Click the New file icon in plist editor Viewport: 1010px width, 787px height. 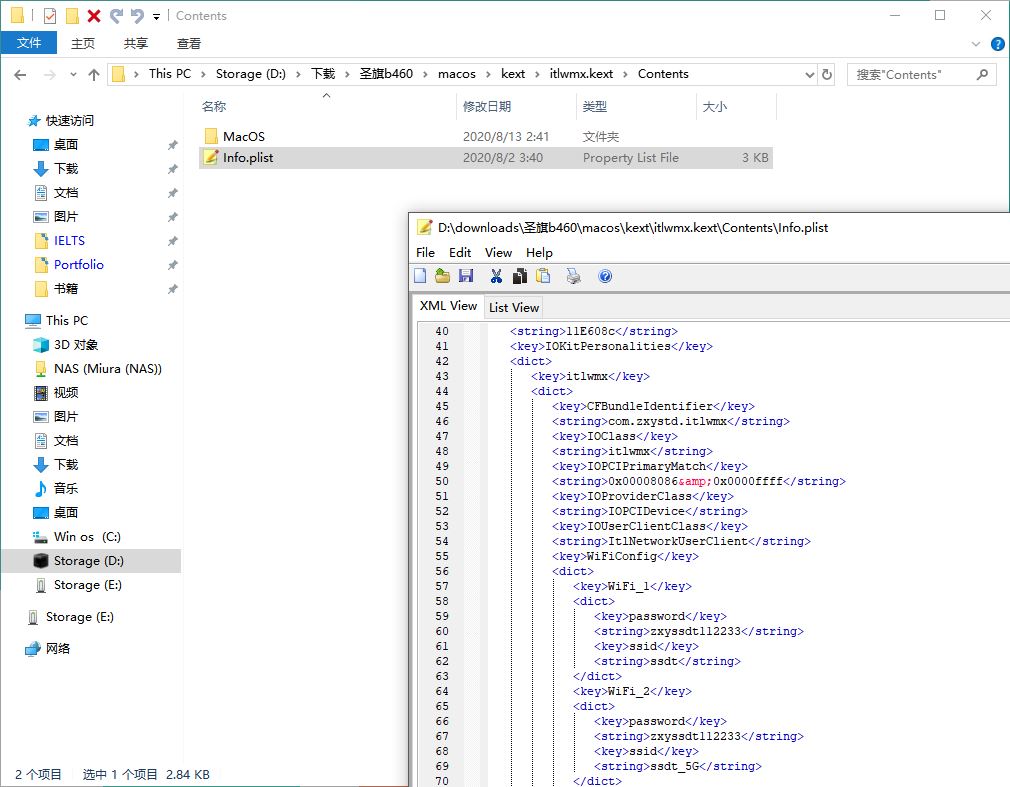[x=421, y=276]
